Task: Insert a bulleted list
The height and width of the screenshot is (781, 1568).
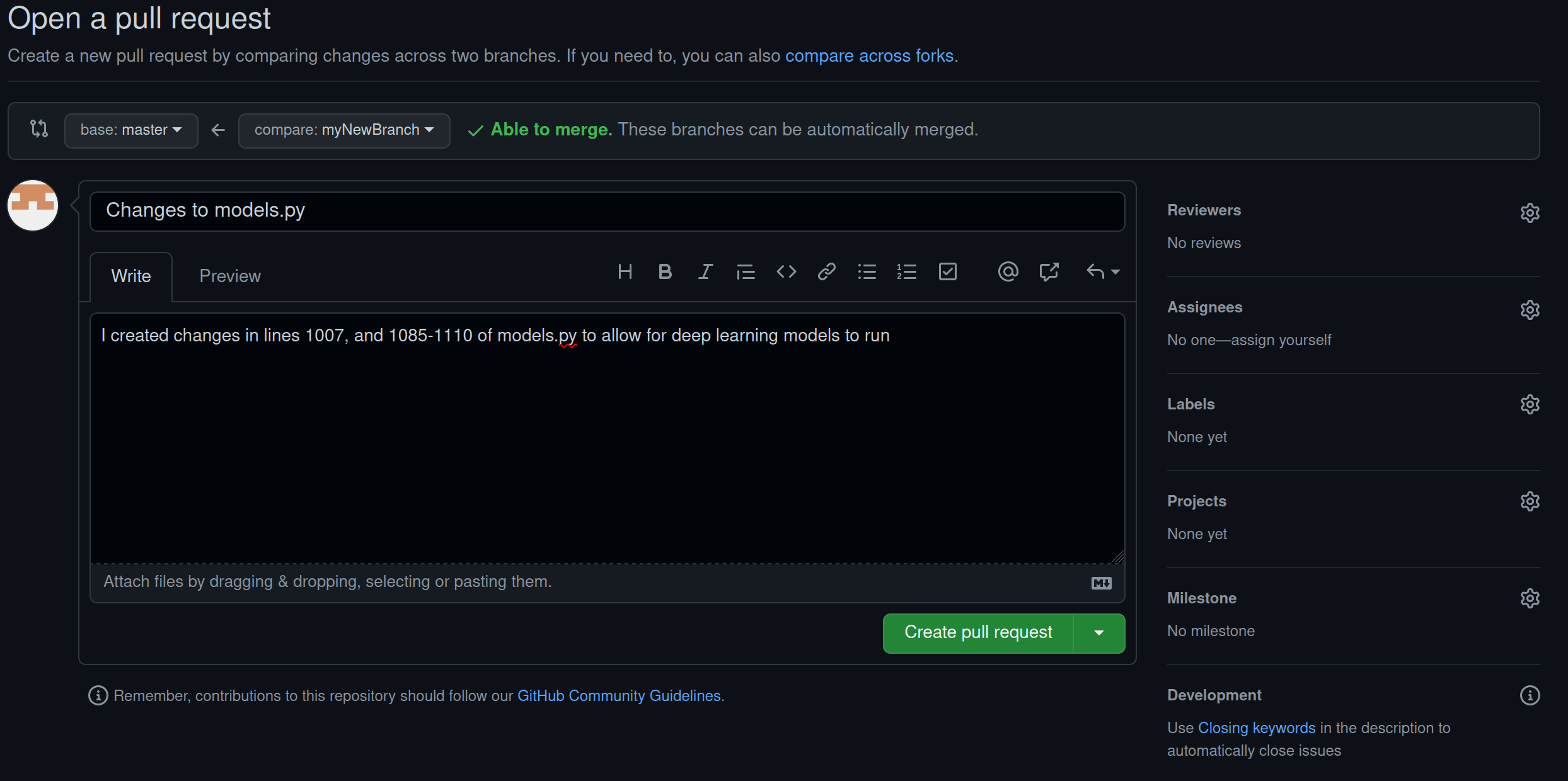Action: 867,272
